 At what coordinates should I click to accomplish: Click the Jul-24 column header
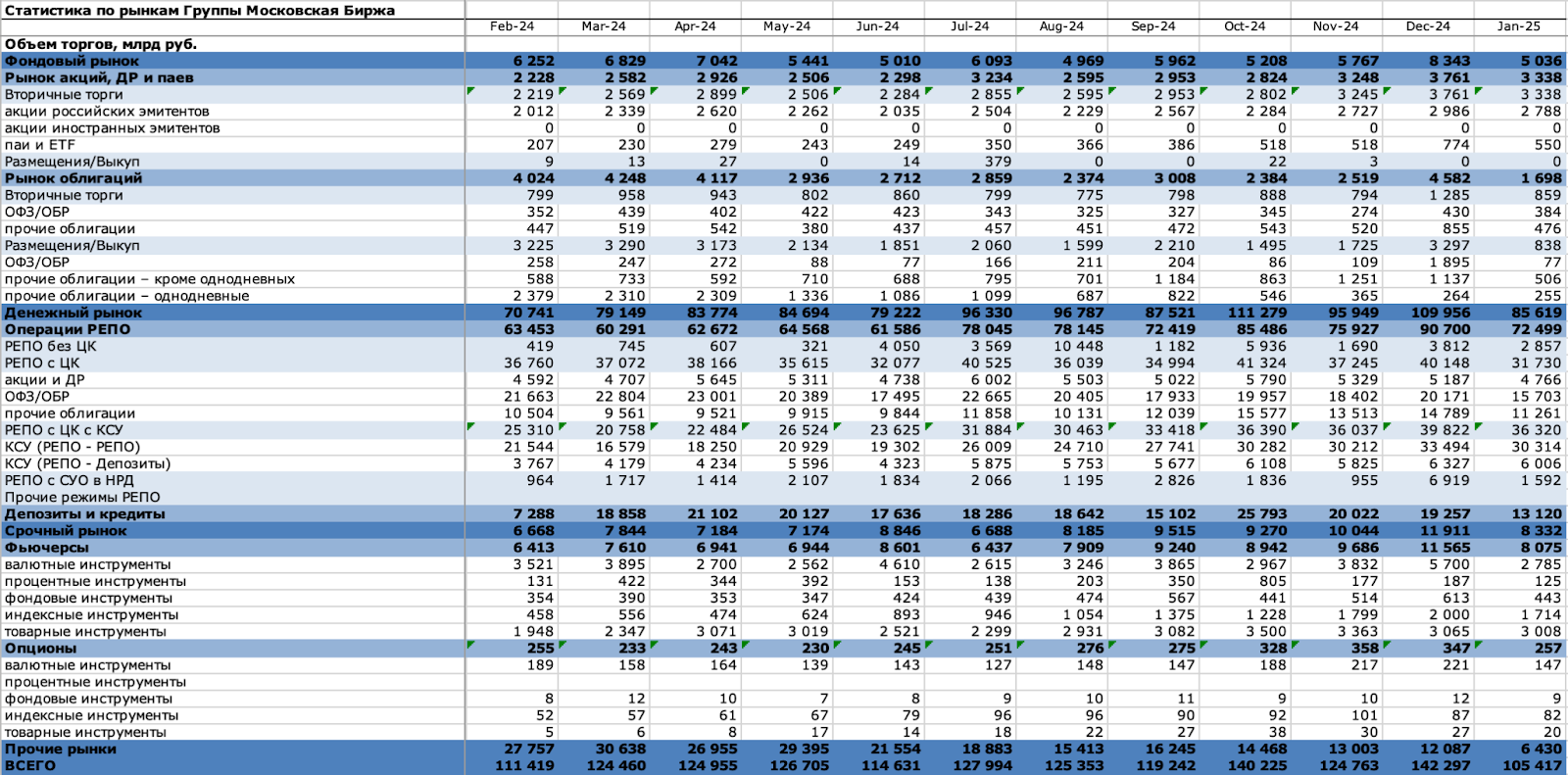(x=970, y=26)
